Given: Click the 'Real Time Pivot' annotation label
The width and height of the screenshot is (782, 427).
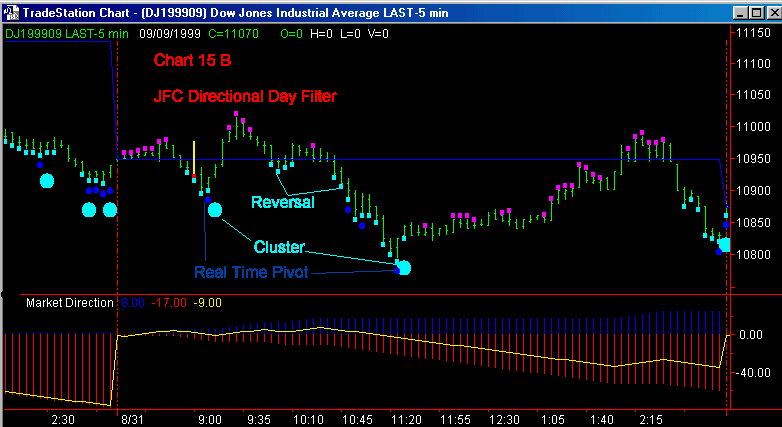Looking at the screenshot, I should click(251, 272).
